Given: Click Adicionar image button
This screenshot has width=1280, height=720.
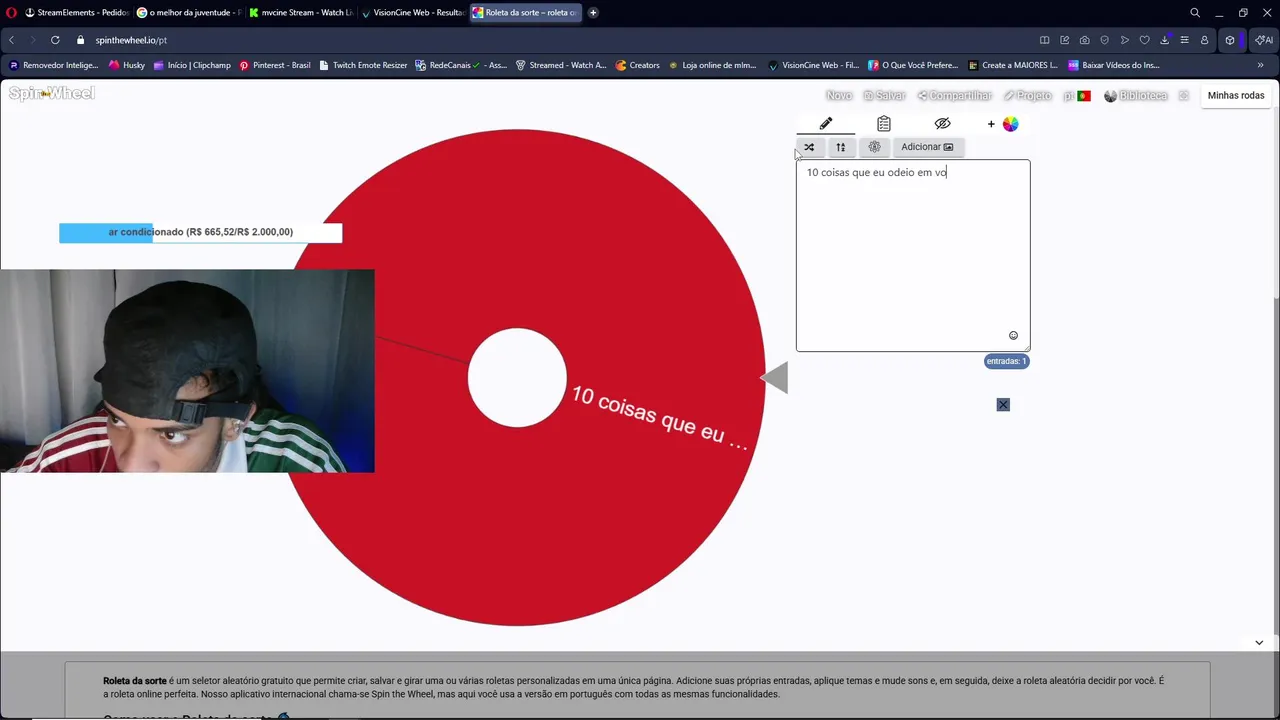Looking at the screenshot, I should point(927,147).
